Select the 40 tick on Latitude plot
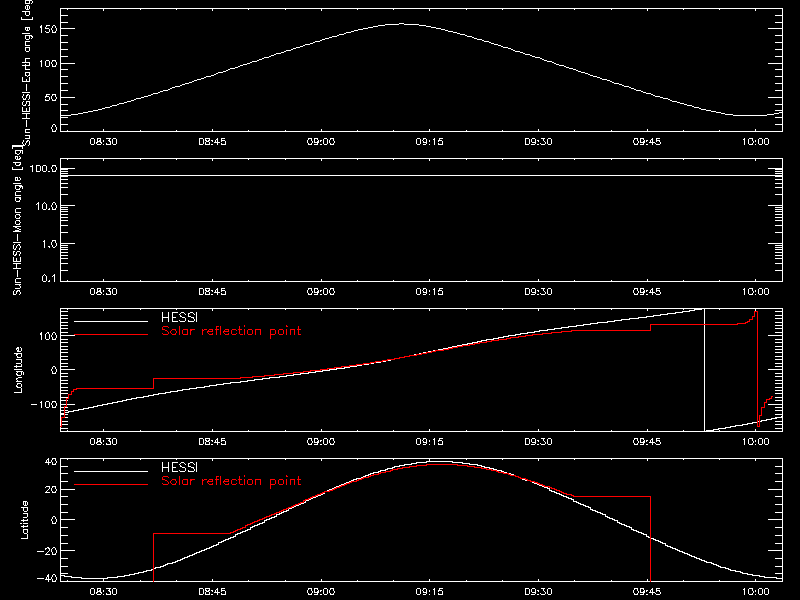Viewport: 800px width, 600px height. (x=51, y=462)
